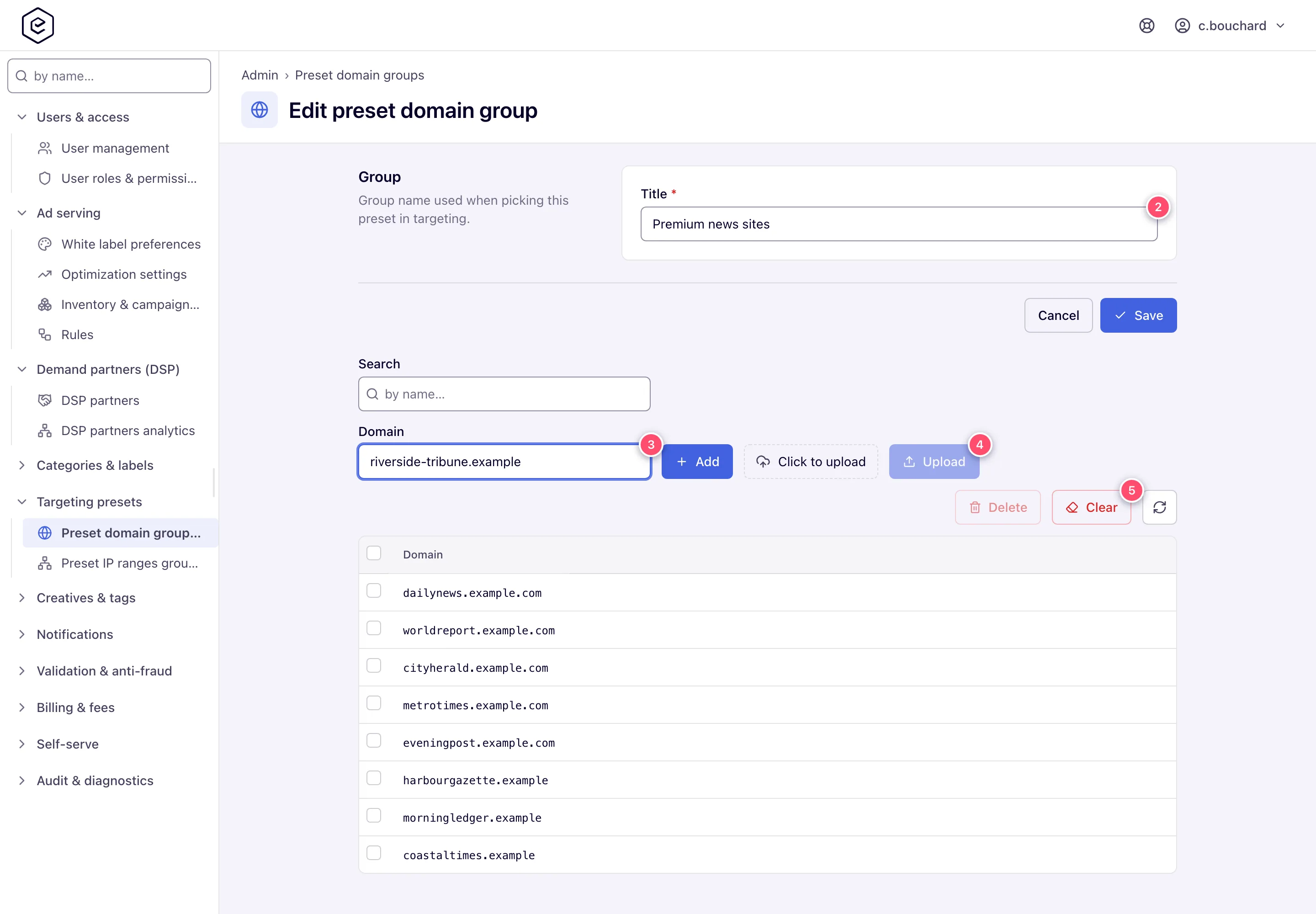Screen dimensions: 1316x914
Task: Click the globe icon for Preset domain groups
Action: coord(45,533)
